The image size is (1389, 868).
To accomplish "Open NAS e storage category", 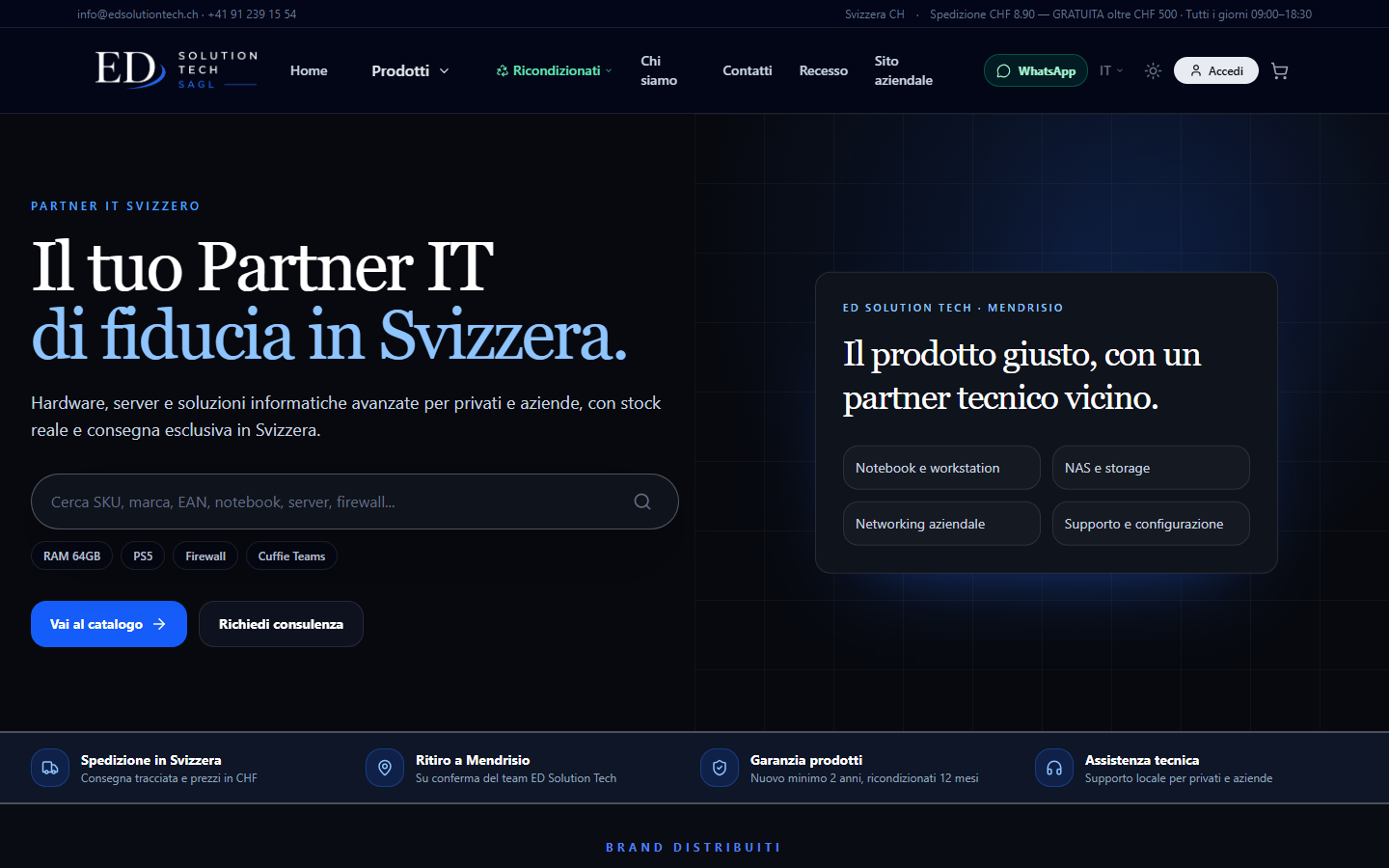I will click(x=1151, y=468).
